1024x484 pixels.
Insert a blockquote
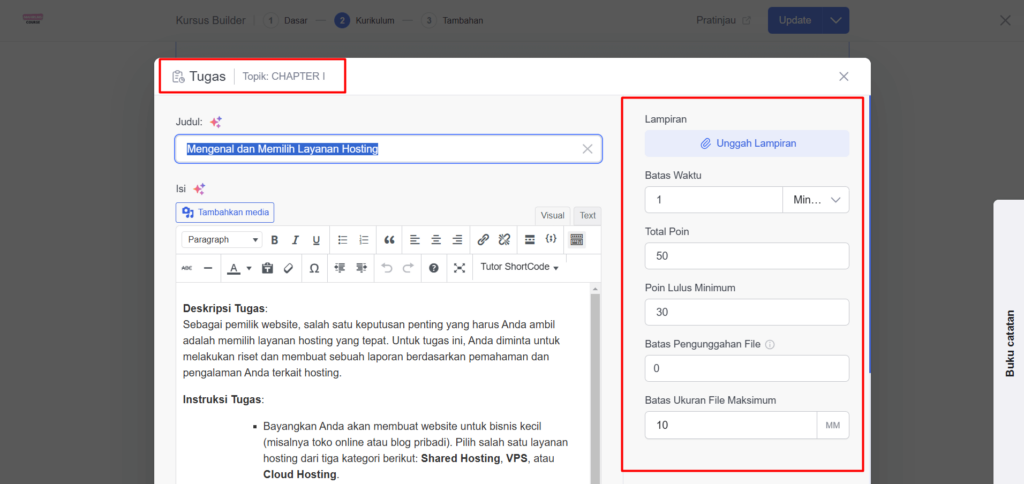pyautogui.click(x=389, y=240)
